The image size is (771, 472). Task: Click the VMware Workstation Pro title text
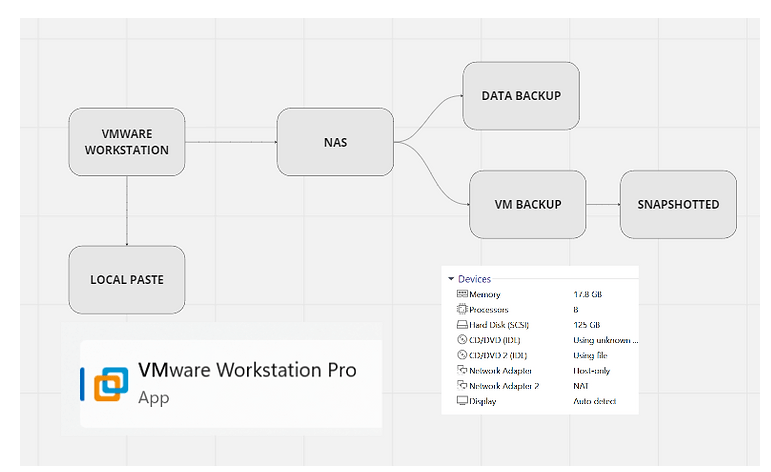point(247,370)
